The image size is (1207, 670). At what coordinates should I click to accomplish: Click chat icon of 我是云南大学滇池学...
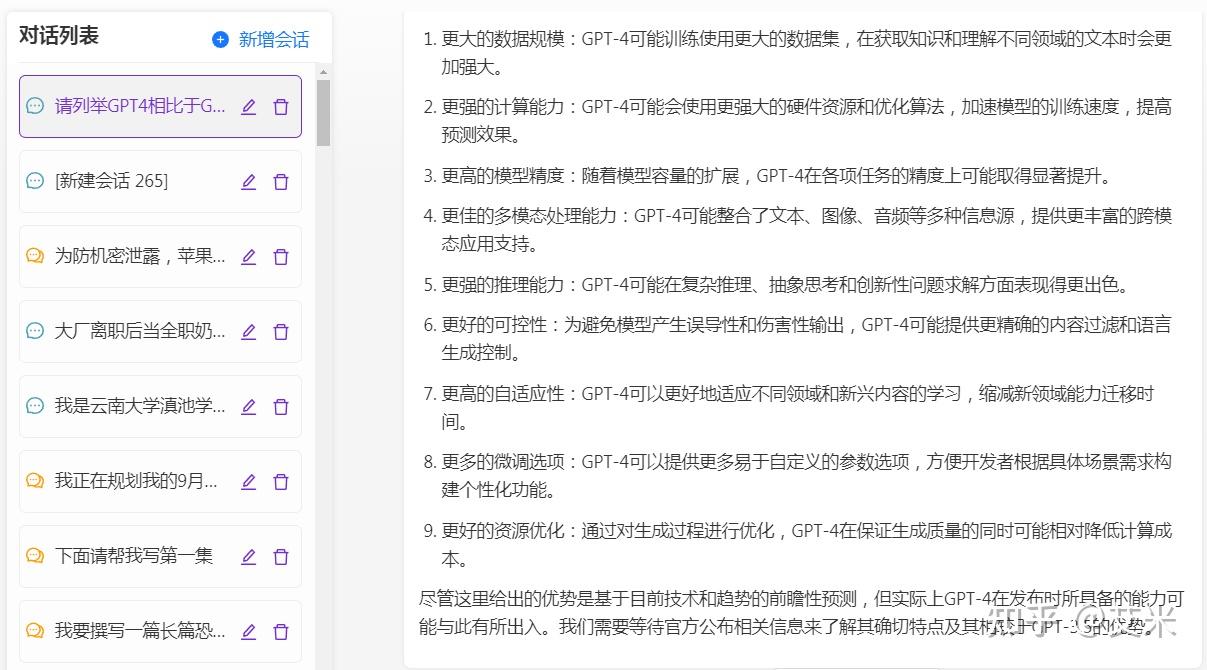coord(35,406)
